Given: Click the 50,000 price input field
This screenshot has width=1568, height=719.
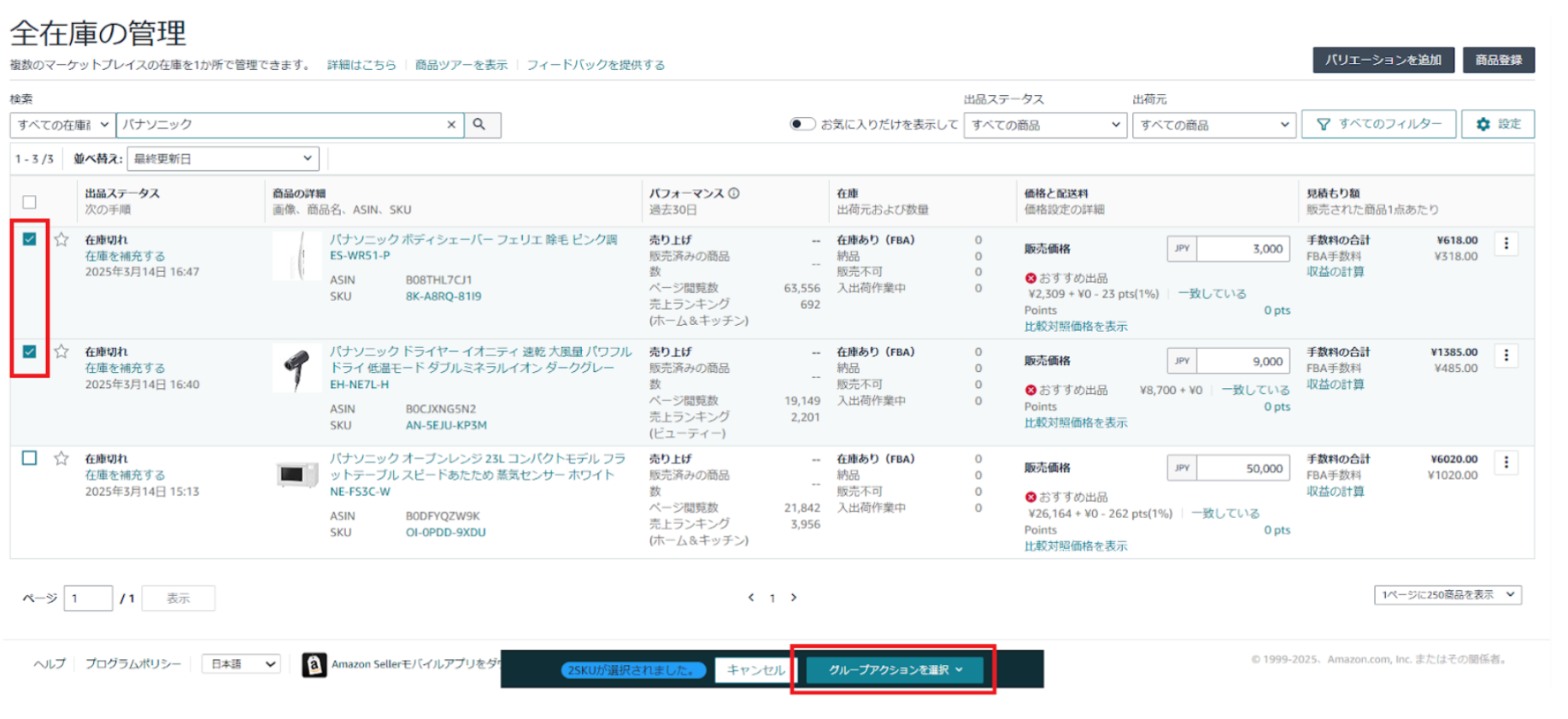Looking at the screenshot, I should [1243, 468].
